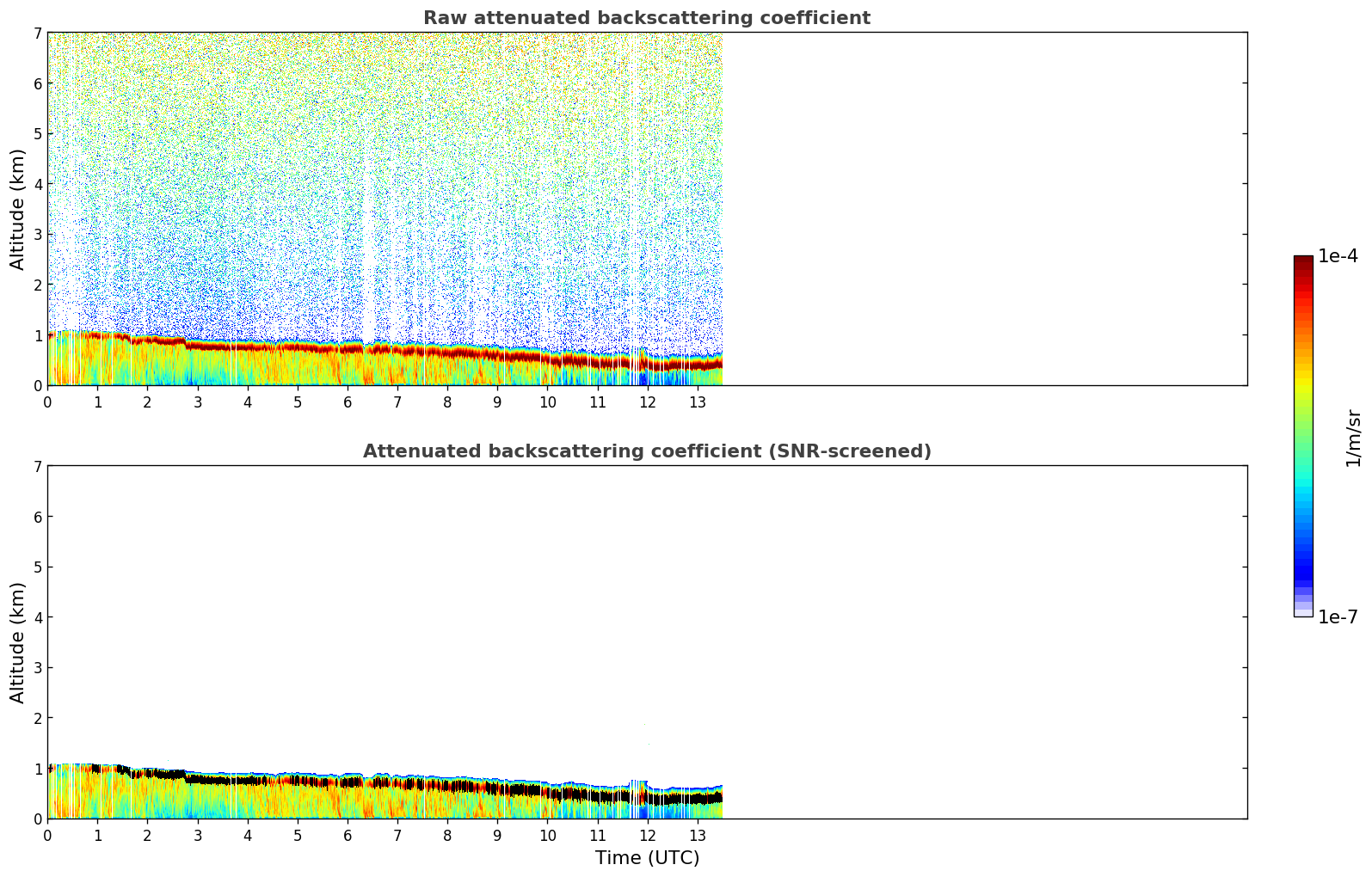This screenshot has height=877, width=1372.
Task: Click hour 13 tick on bottom time axis
Action: point(698,835)
